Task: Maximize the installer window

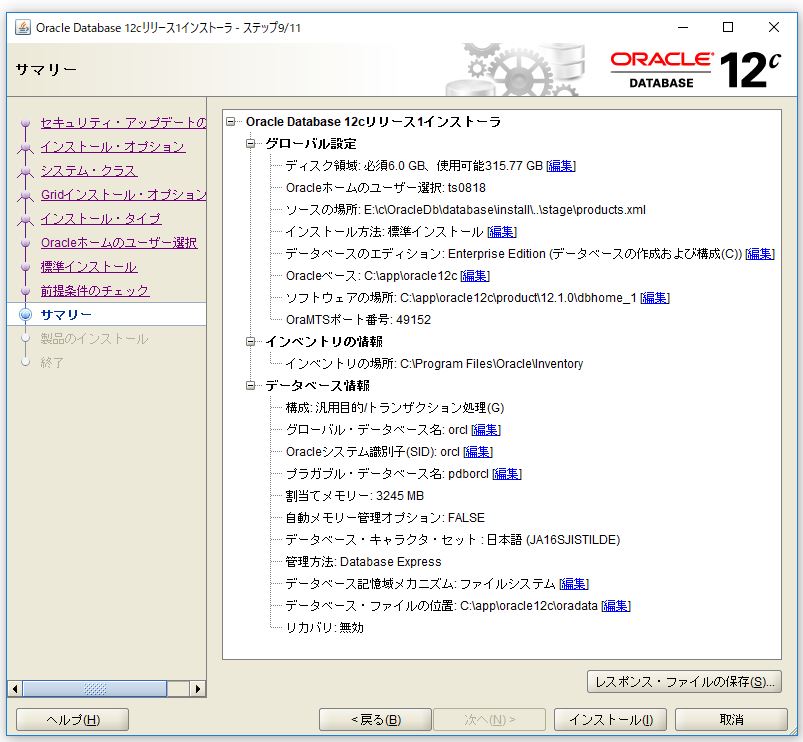Action: point(728,27)
